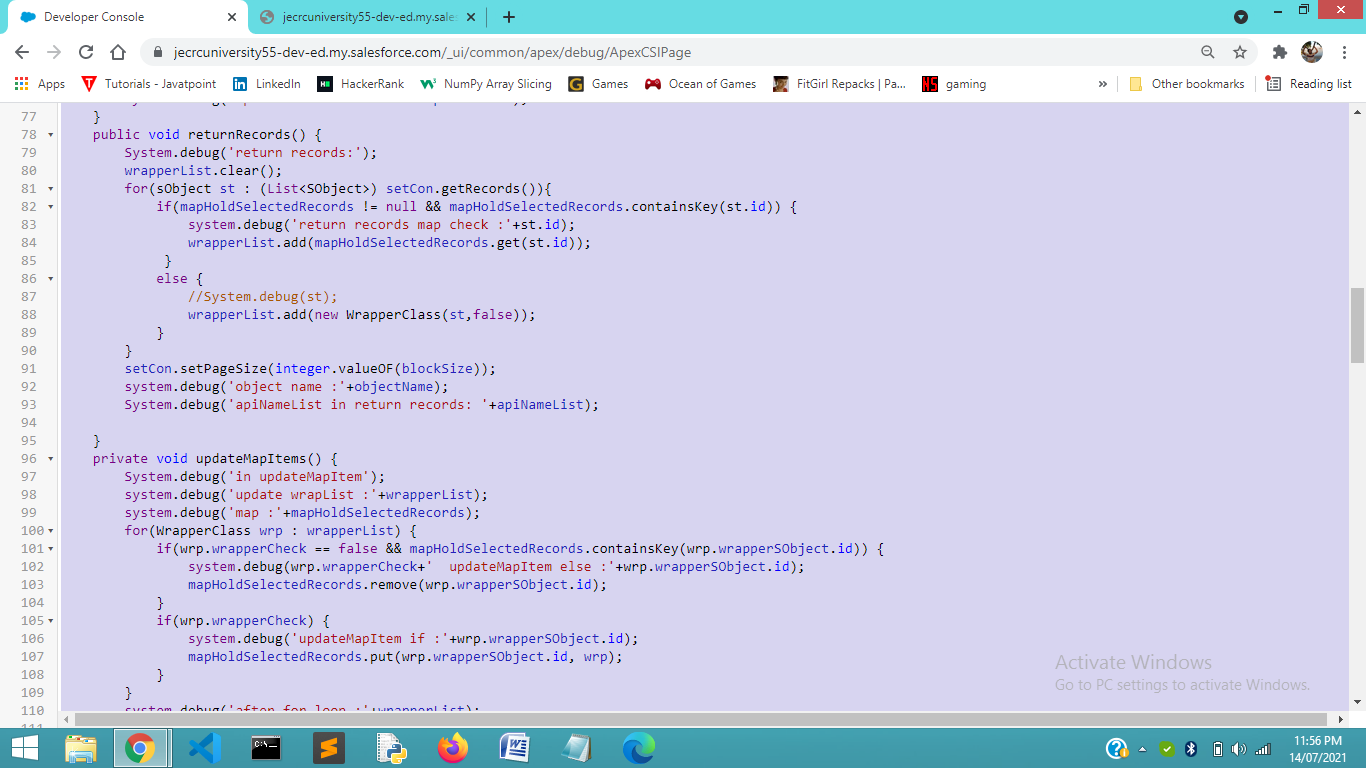Toggle Bluetooth from the system tray

(1189, 747)
